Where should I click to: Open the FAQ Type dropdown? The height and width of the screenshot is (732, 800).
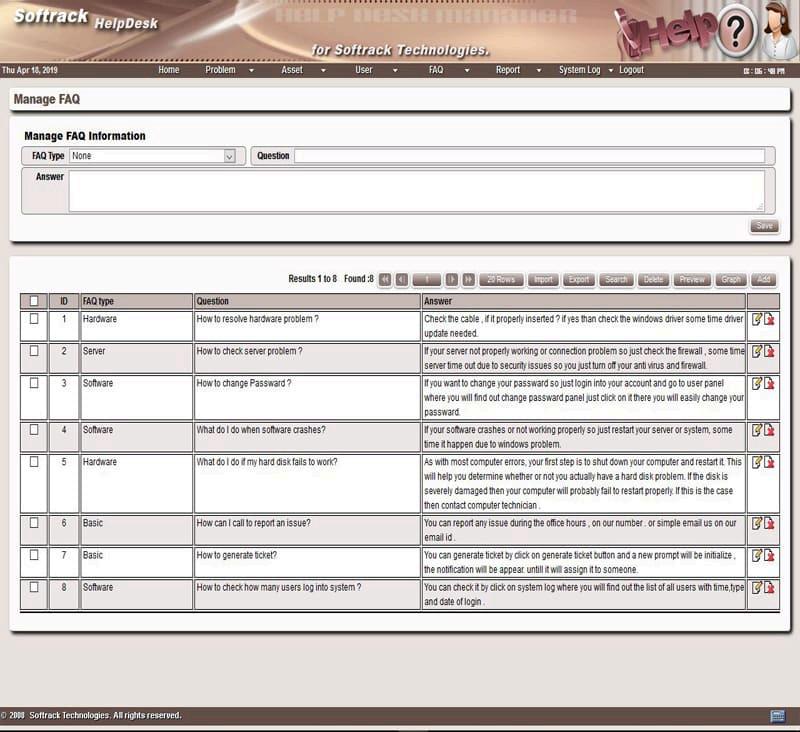pos(152,156)
